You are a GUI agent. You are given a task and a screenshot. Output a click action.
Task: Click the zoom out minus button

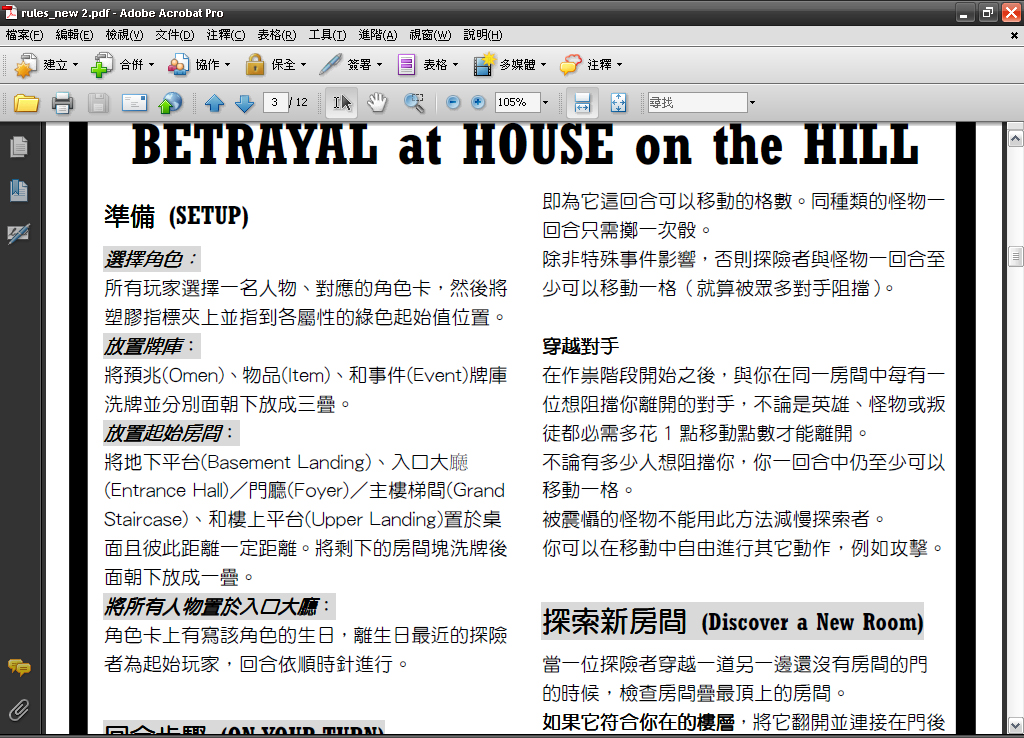[x=453, y=102]
